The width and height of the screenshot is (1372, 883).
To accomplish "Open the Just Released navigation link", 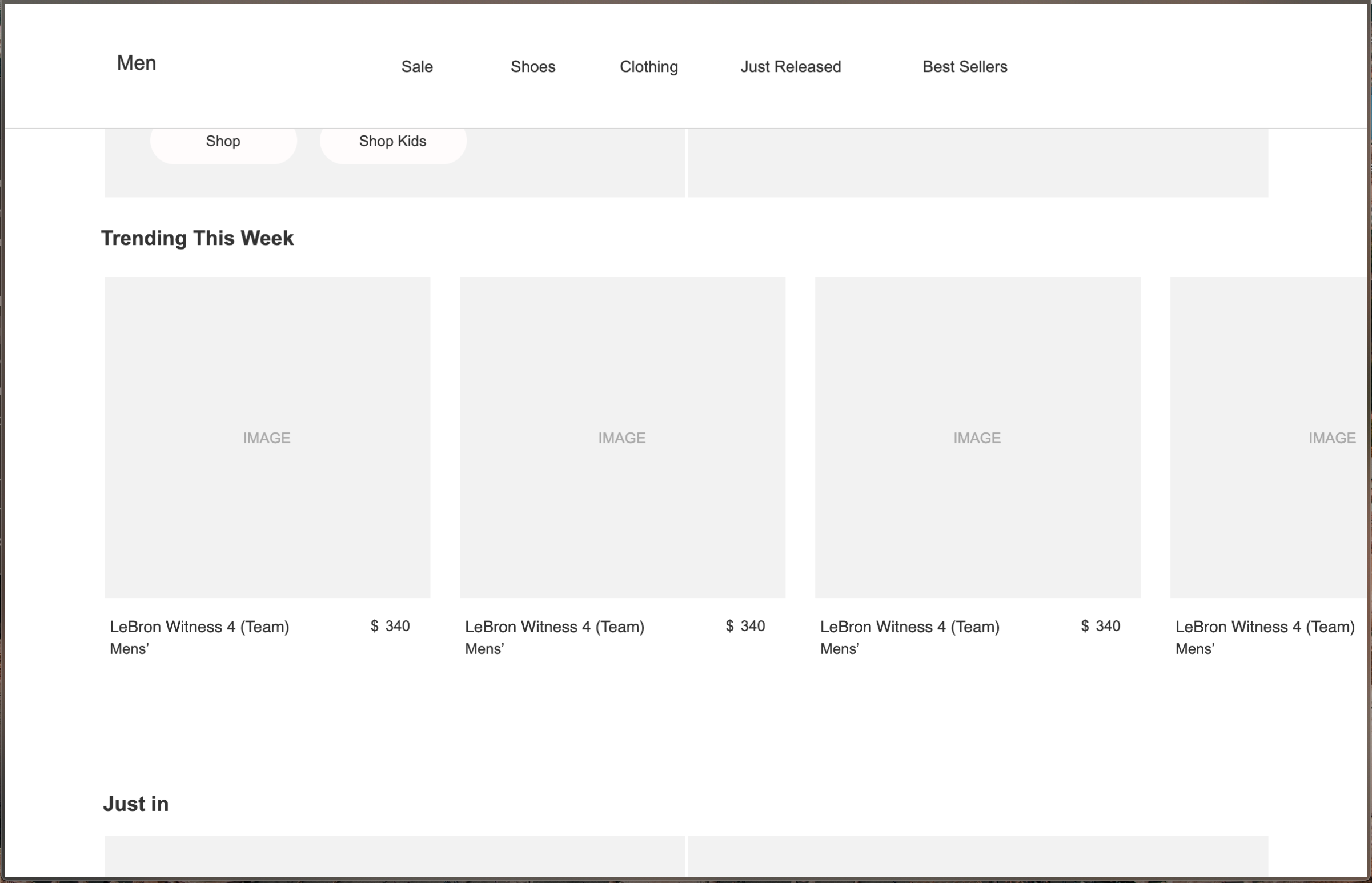I will pos(791,66).
